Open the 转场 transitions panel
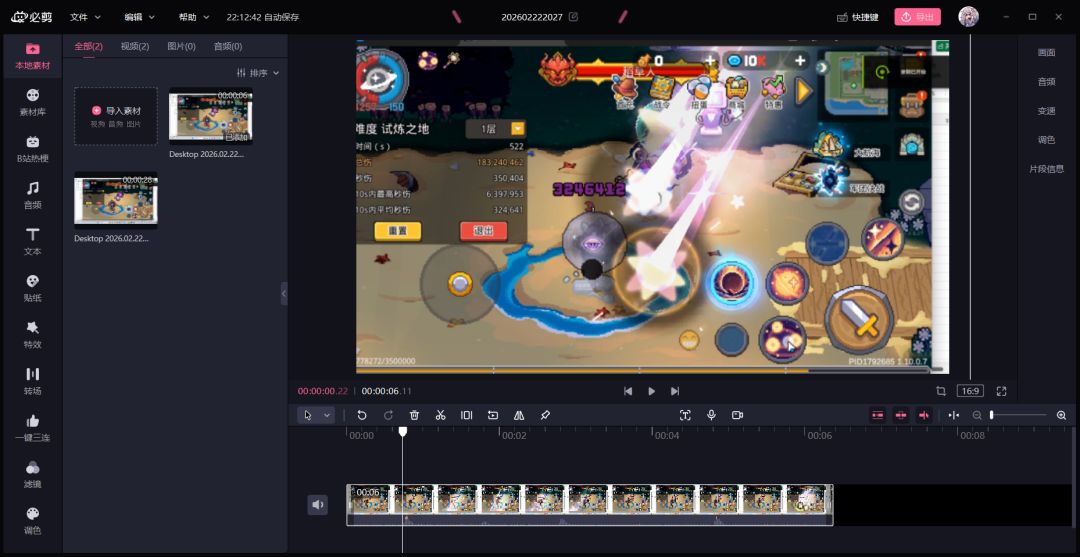1080x557 pixels. tap(32, 381)
